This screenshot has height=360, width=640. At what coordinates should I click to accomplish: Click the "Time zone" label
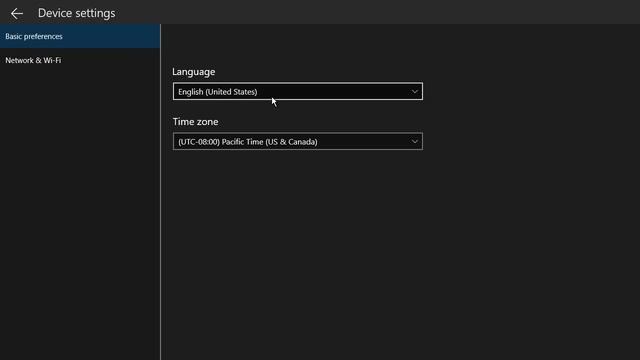coord(195,122)
